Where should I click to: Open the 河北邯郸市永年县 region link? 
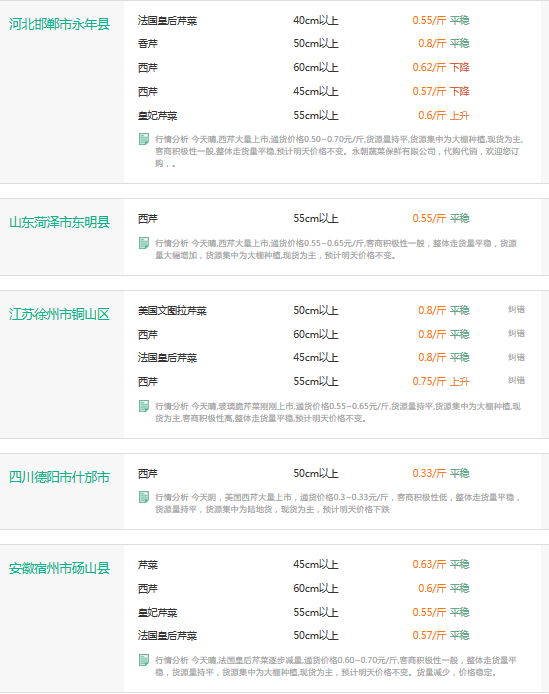tap(59, 24)
